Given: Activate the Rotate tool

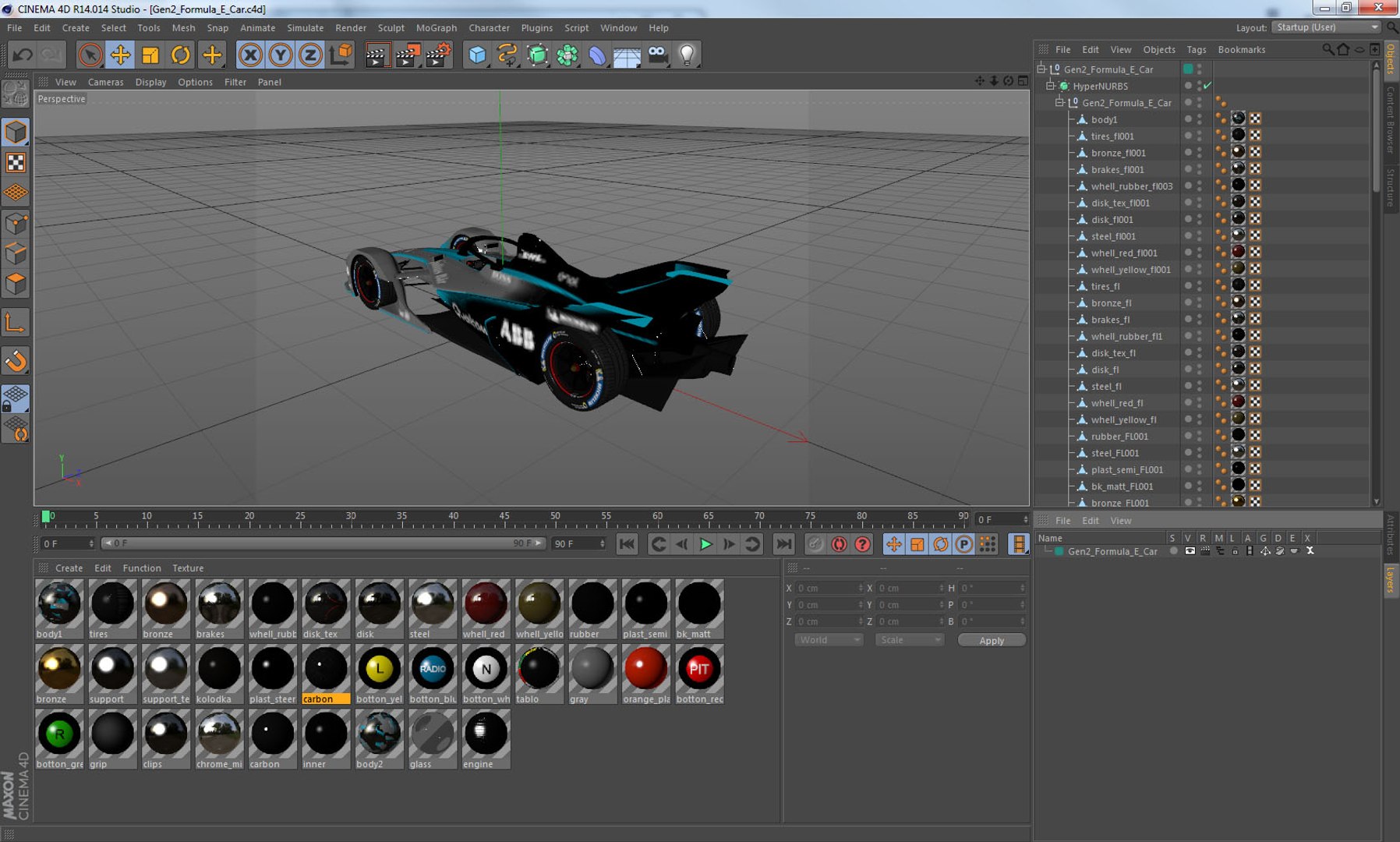Looking at the screenshot, I should point(181,55).
